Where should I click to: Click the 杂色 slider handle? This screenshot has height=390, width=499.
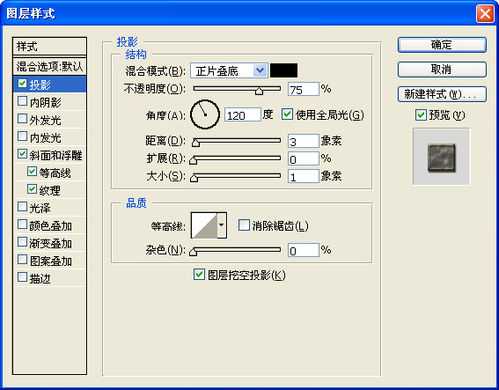(193, 252)
